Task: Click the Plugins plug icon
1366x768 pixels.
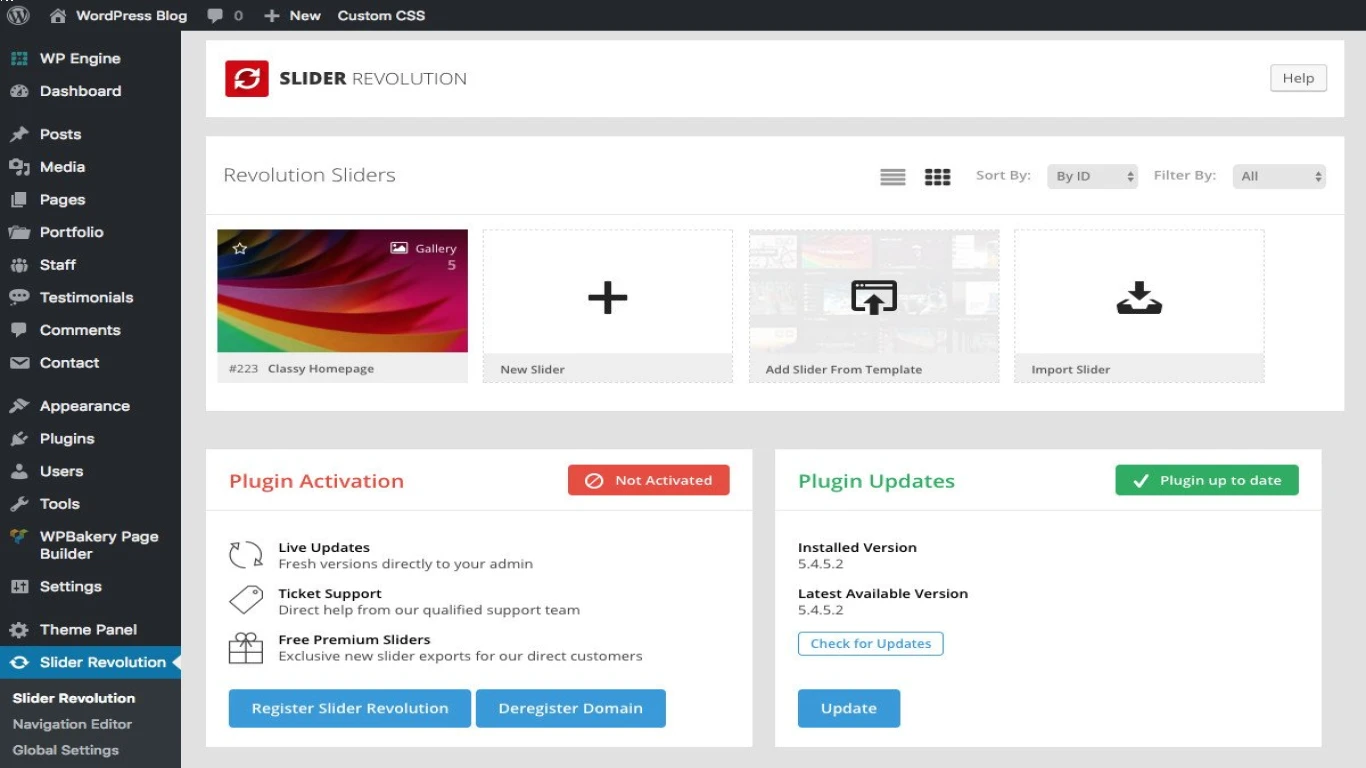Action: click(19, 439)
